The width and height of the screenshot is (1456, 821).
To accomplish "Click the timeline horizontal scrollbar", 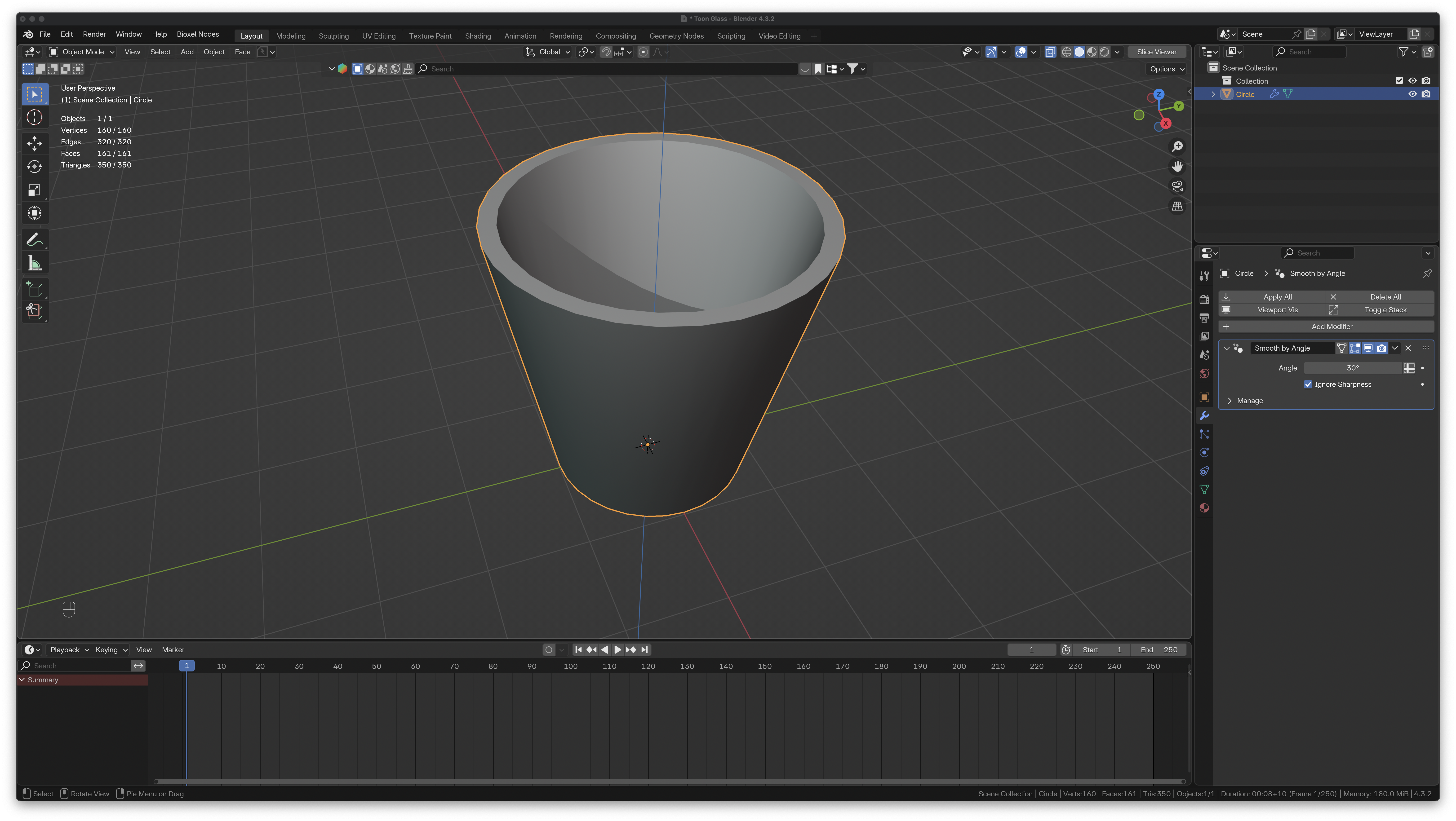I will point(669,782).
